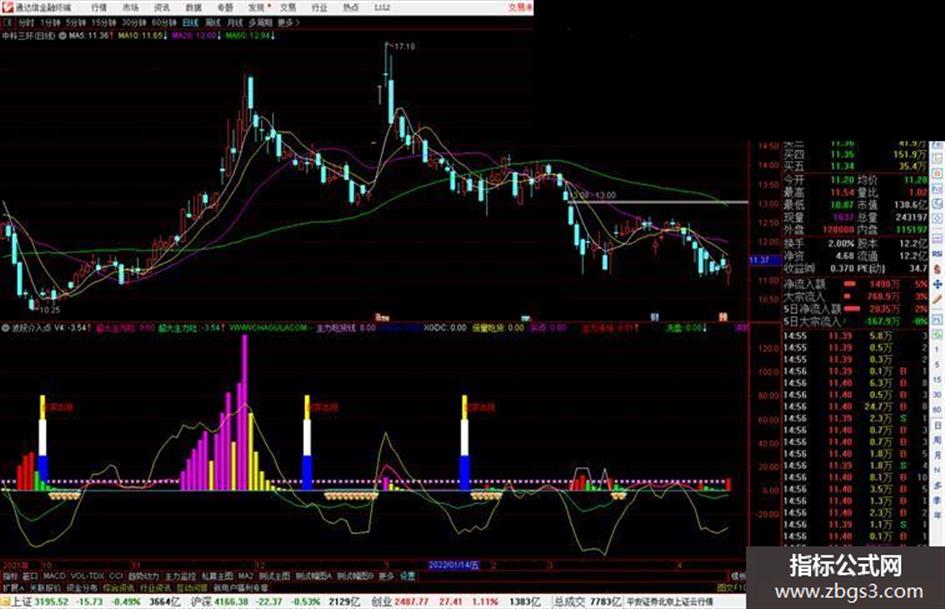945x609 pixels.
Task: Click the RSI button in right sidebar
Action: [937, 254]
